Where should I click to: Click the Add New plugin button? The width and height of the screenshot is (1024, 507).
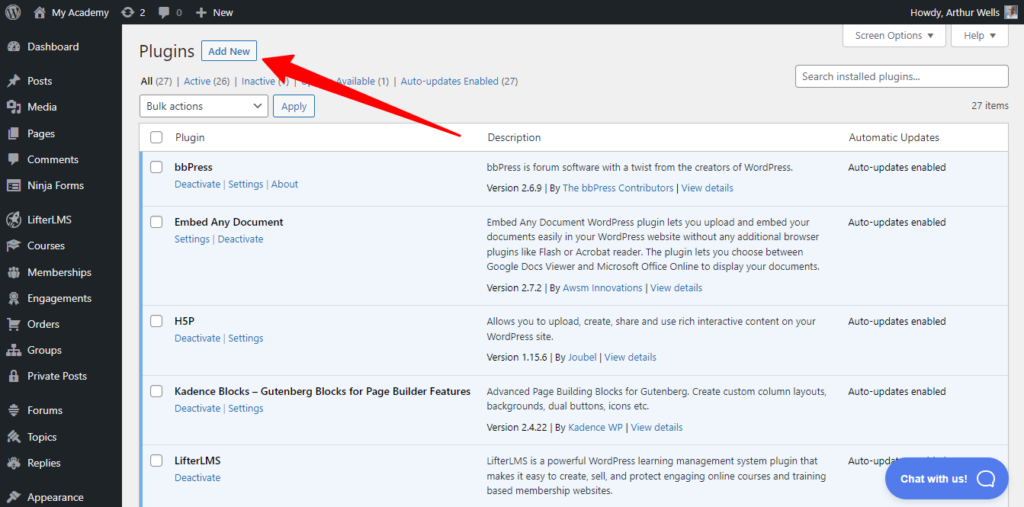coord(229,51)
